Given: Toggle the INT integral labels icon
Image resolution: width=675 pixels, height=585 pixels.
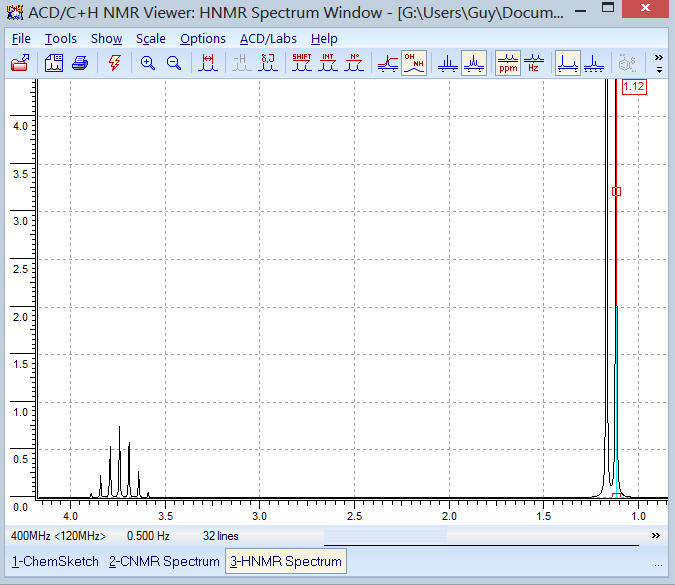Looking at the screenshot, I should click(328, 63).
